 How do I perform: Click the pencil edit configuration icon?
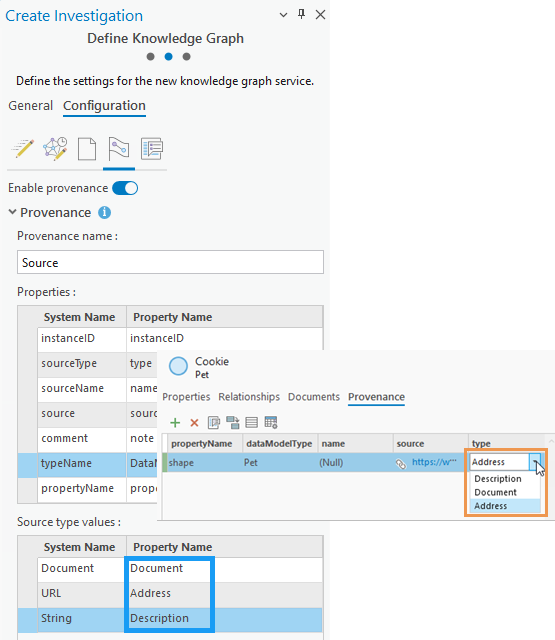(x=23, y=148)
